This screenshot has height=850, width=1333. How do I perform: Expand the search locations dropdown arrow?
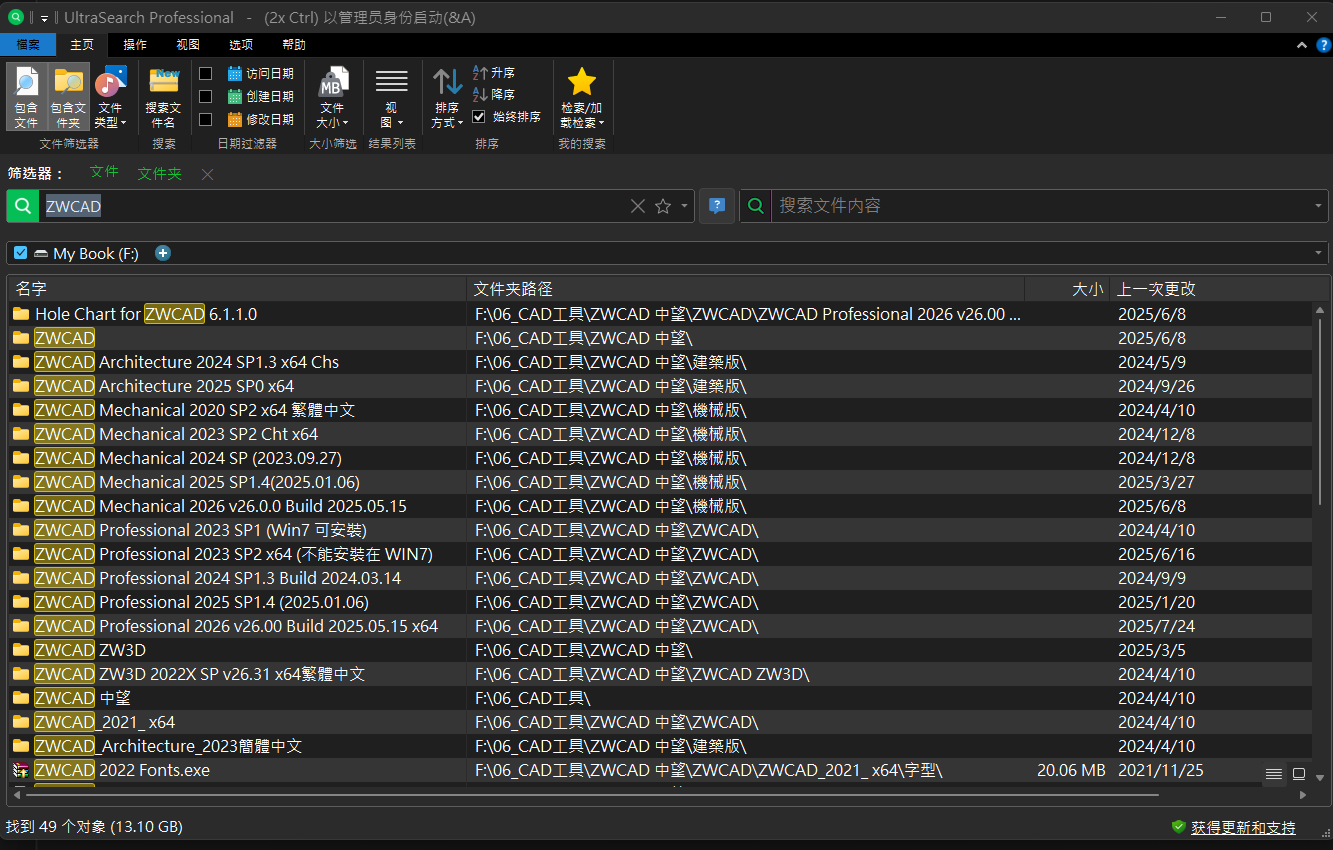(x=1320, y=254)
